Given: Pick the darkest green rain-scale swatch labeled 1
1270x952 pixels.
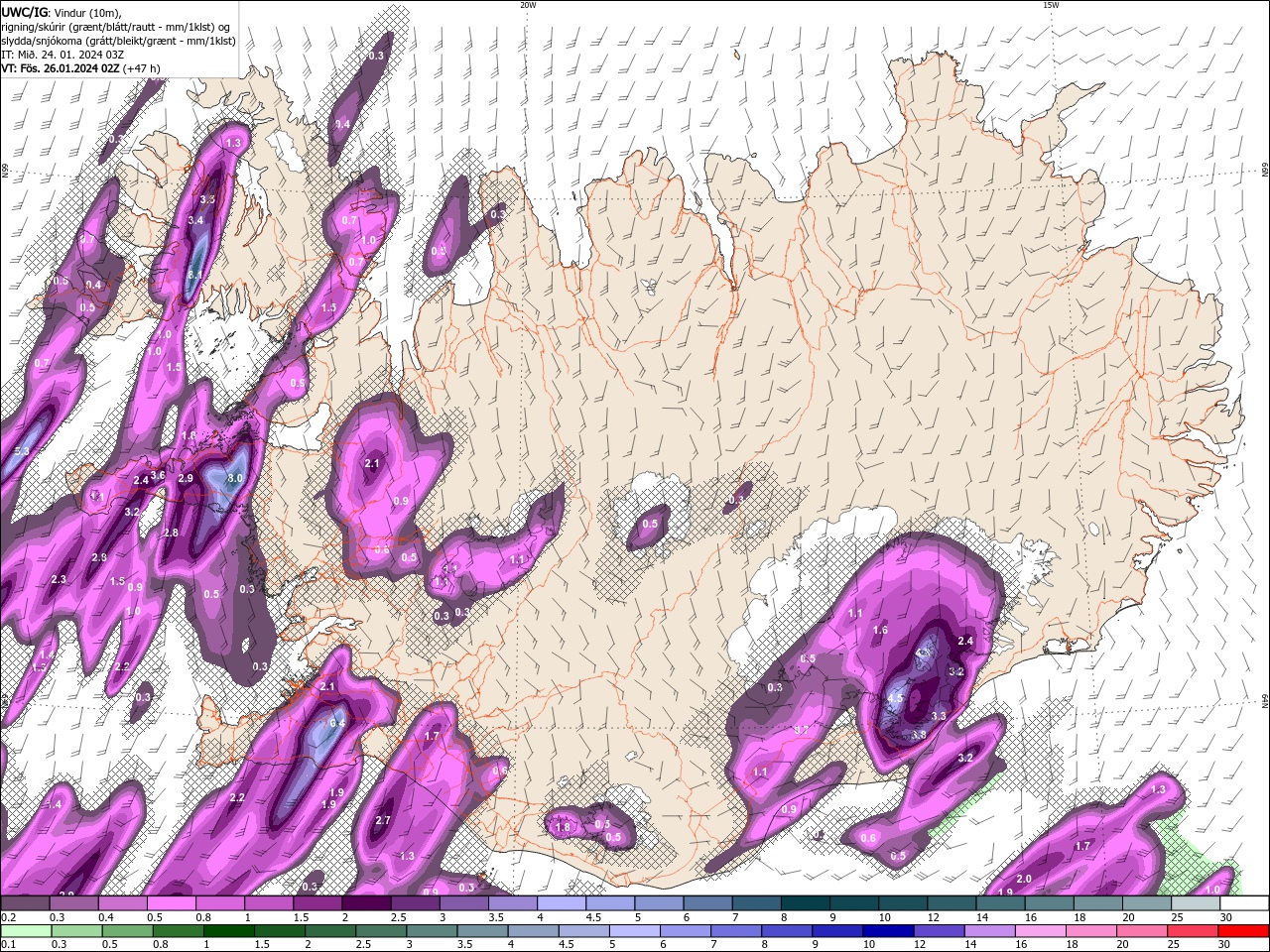Looking at the screenshot, I should 229,931.
